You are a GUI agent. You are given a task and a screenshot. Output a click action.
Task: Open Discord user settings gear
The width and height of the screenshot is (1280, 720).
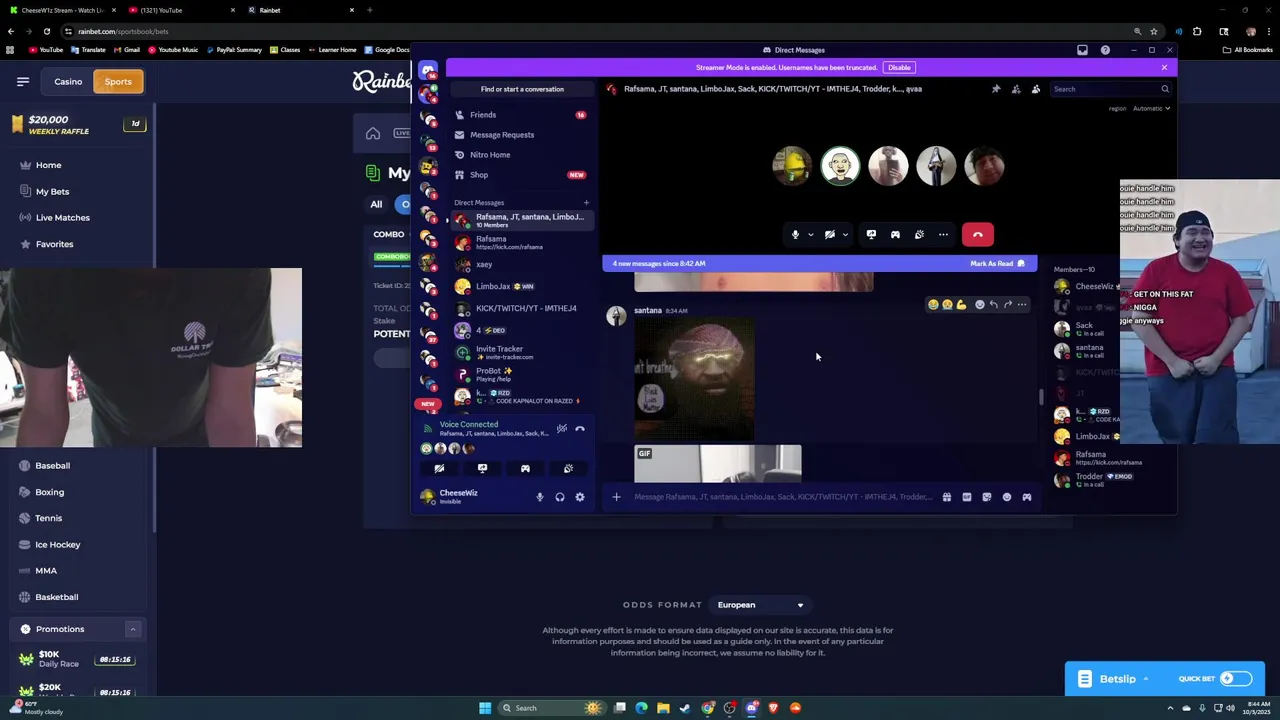point(580,497)
